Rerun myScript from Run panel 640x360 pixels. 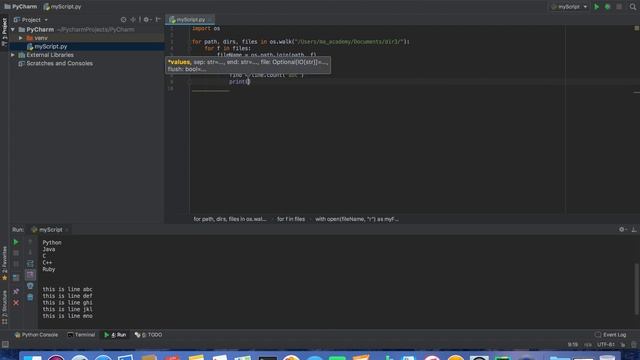point(16,242)
